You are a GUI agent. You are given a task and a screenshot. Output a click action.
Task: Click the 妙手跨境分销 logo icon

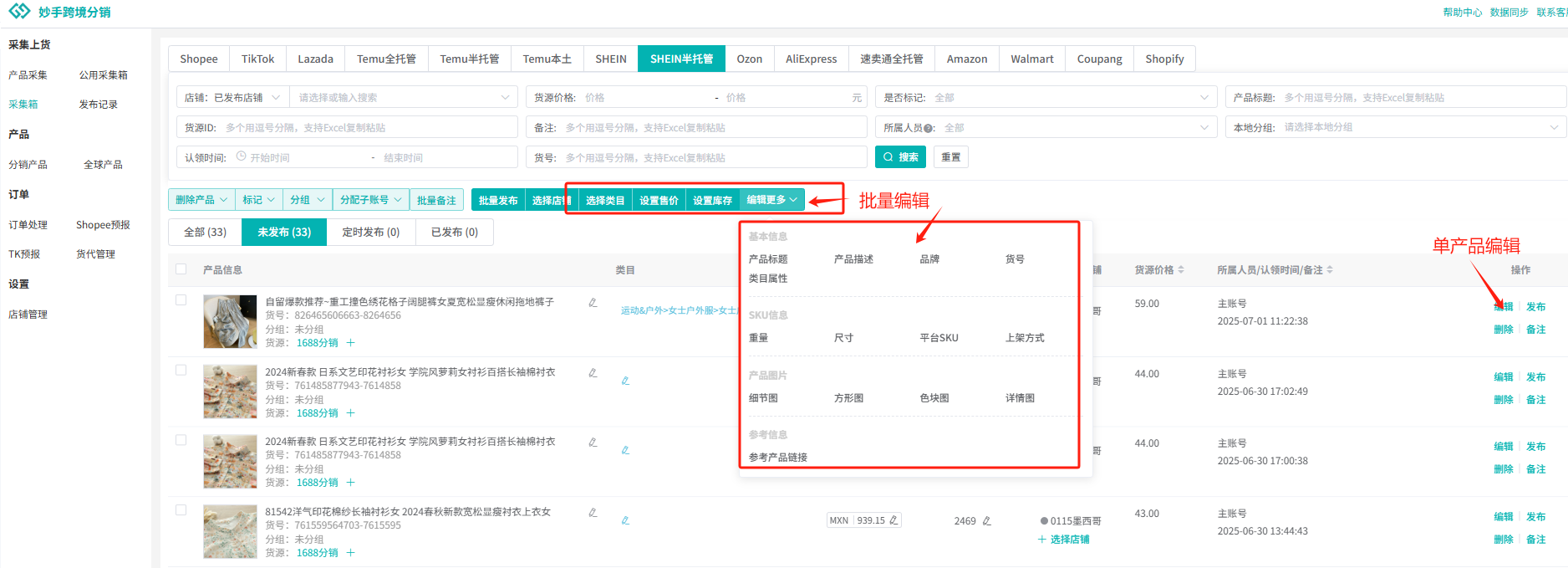coord(19,11)
